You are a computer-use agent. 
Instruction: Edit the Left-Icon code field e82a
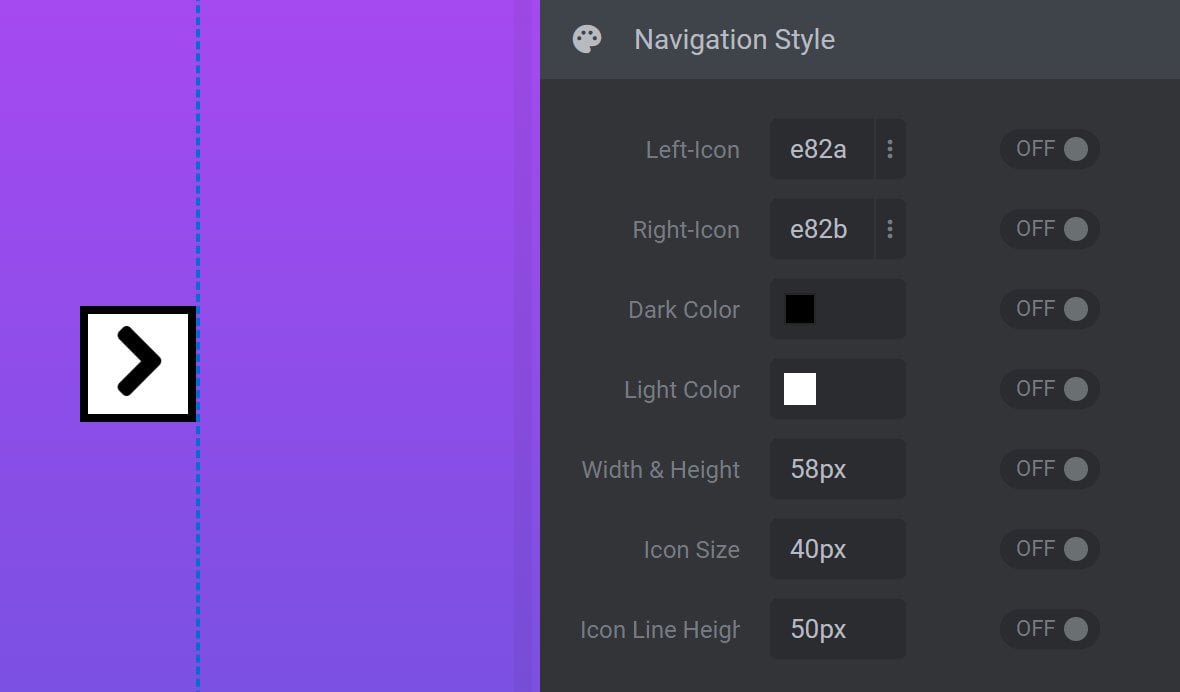coord(822,149)
